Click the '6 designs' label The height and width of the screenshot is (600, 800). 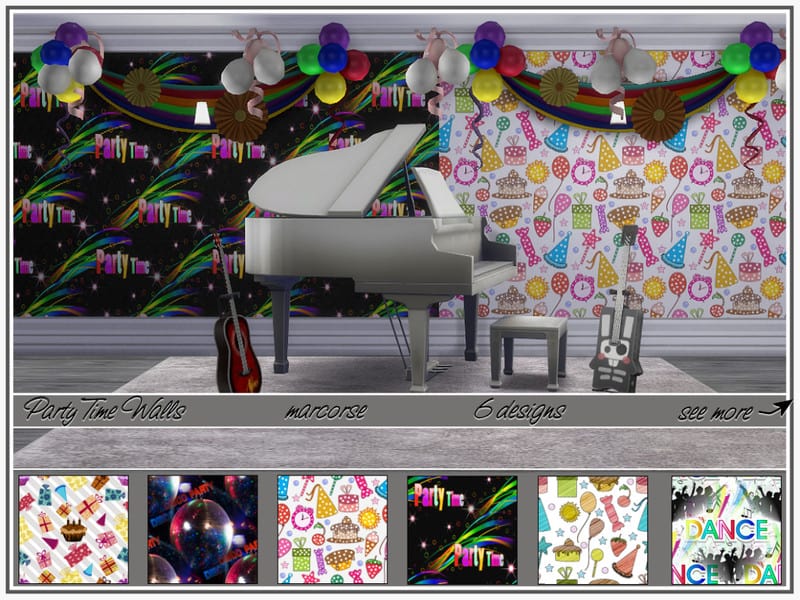(x=519, y=410)
